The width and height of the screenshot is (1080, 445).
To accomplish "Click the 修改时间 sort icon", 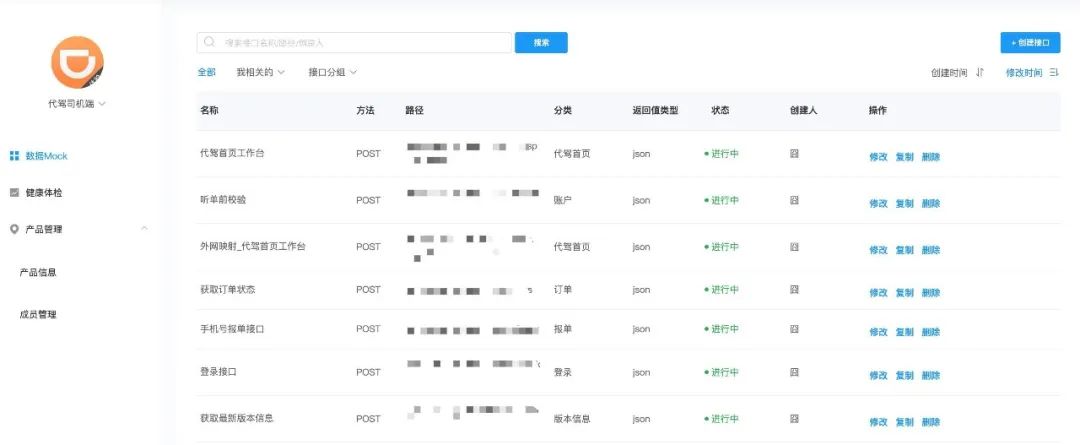I will click(1054, 72).
